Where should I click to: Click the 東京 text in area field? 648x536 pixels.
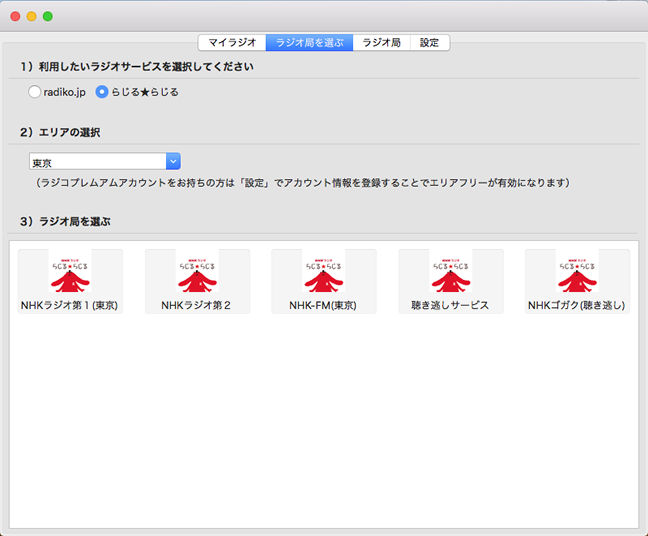42,163
